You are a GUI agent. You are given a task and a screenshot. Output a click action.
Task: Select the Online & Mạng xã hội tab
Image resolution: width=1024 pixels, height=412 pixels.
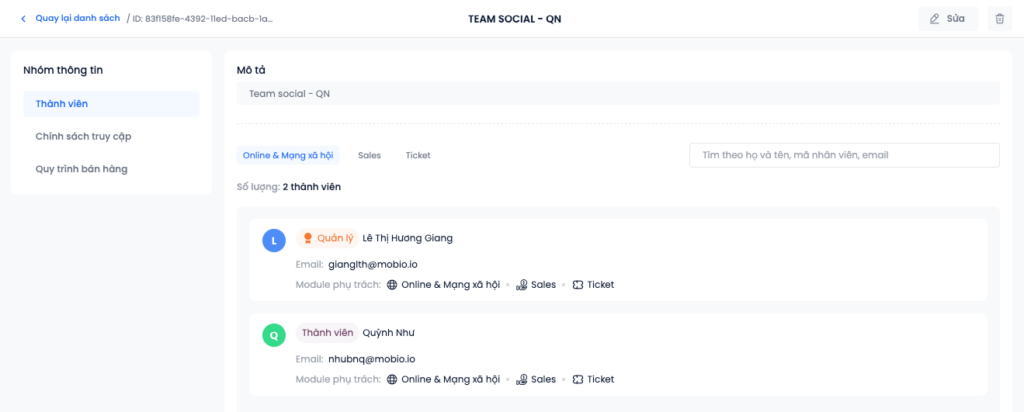click(288, 155)
